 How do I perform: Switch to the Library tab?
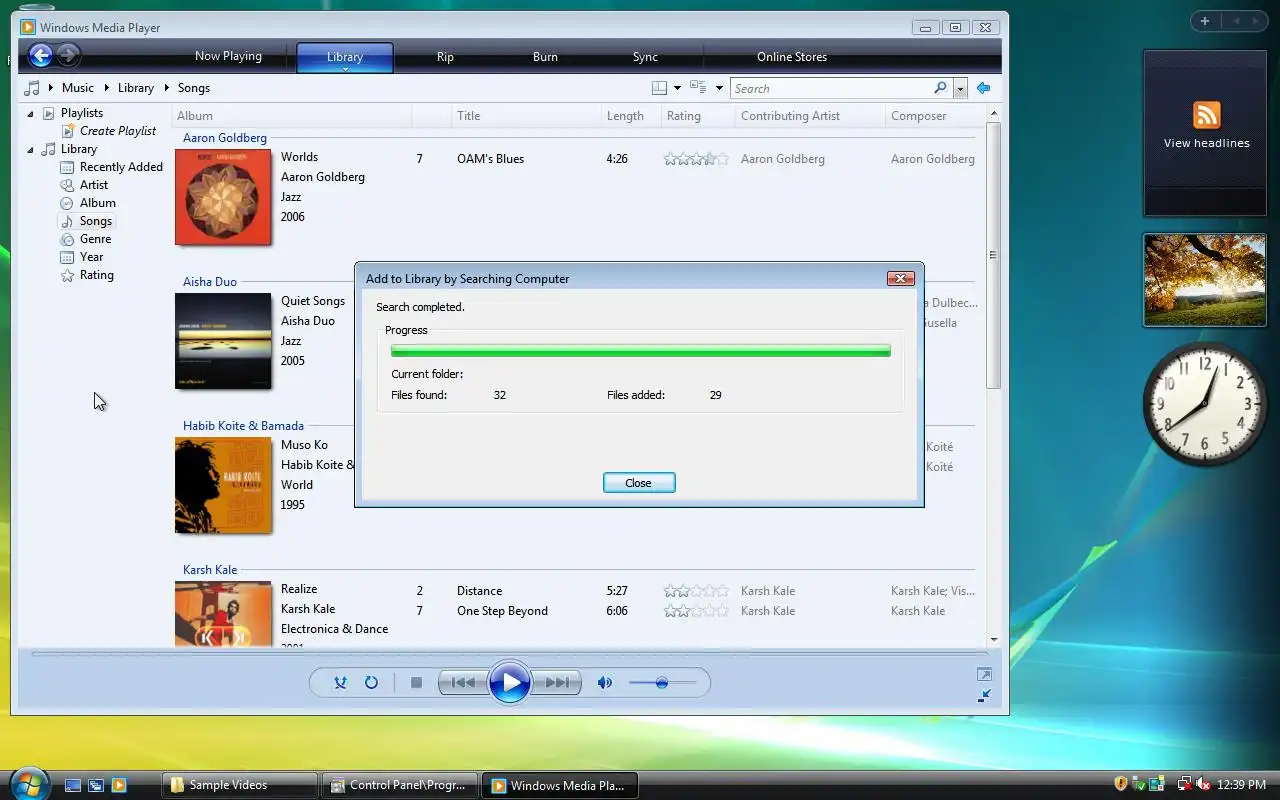[x=345, y=56]
